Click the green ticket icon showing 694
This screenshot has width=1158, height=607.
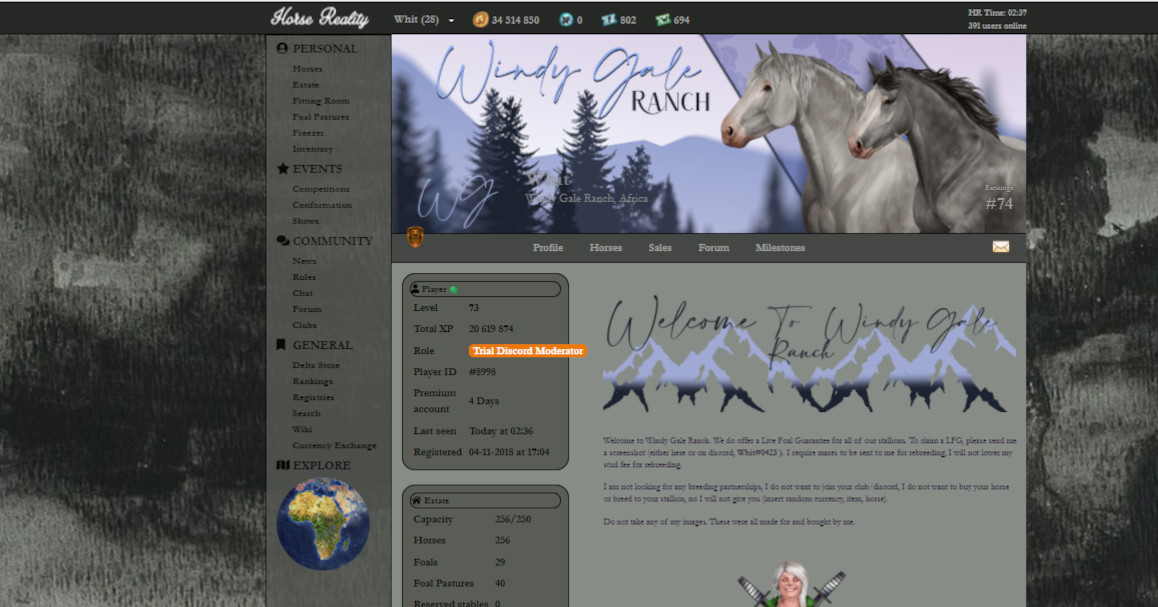point(662,20)
